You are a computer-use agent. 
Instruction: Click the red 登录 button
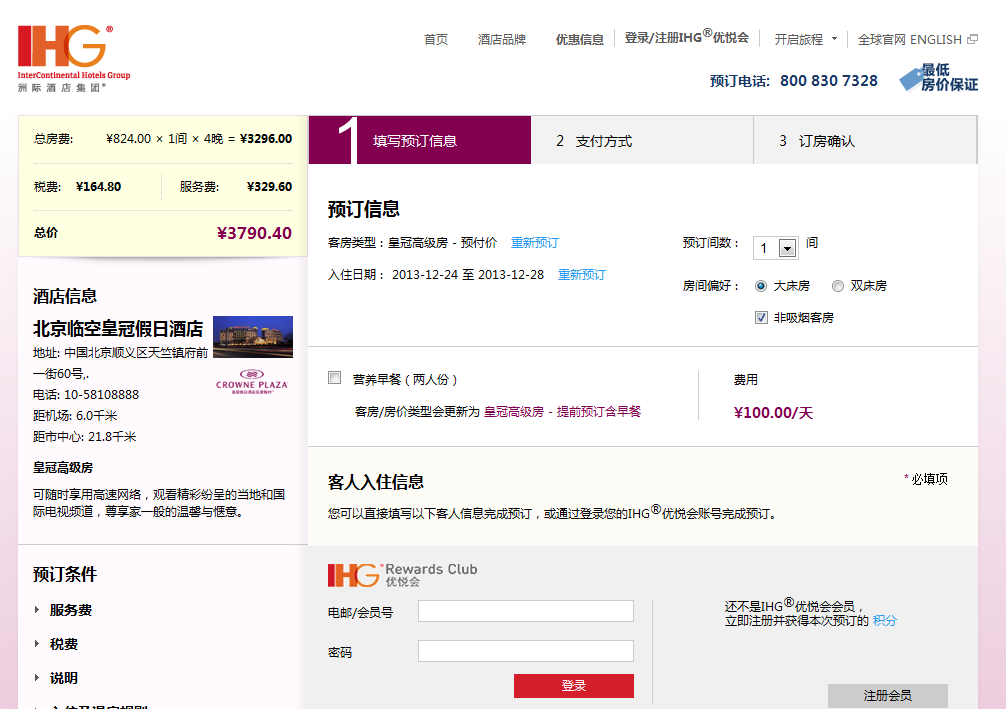point(574,685)
